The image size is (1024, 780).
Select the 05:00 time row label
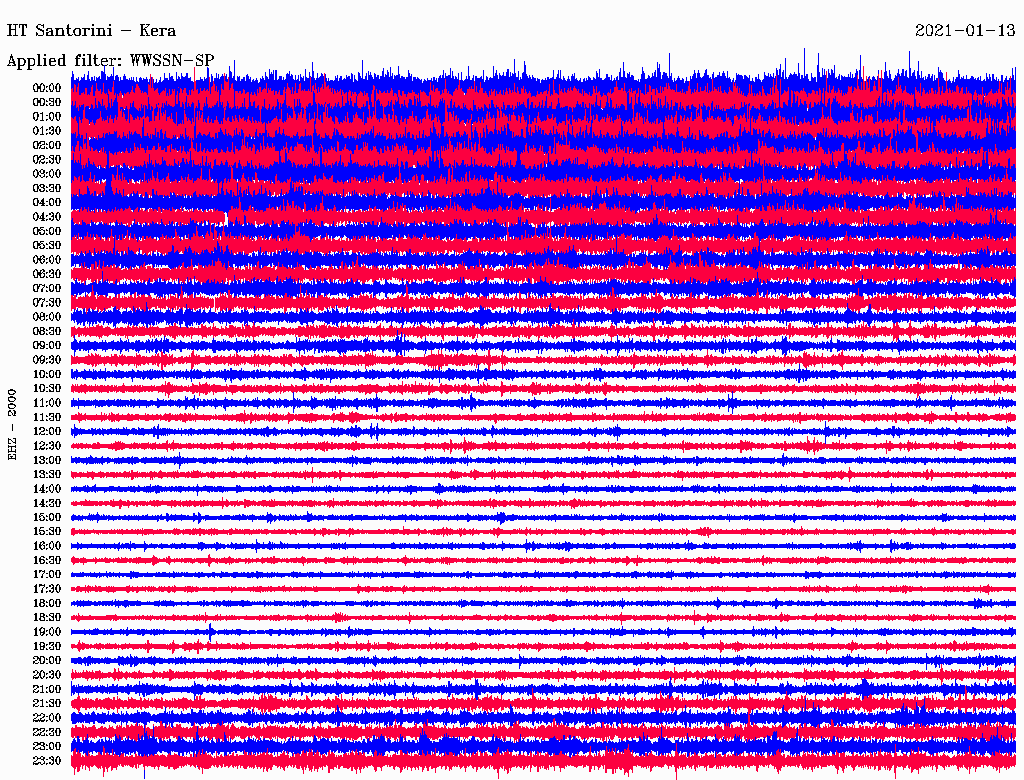47,231
